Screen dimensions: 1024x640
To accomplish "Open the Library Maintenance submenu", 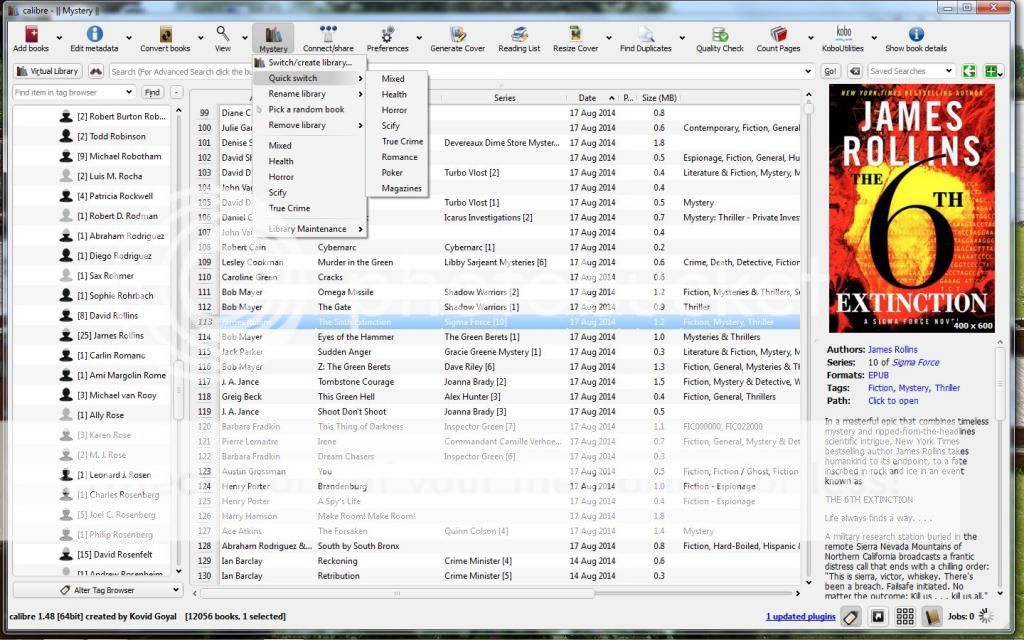I will coord(310,229).
